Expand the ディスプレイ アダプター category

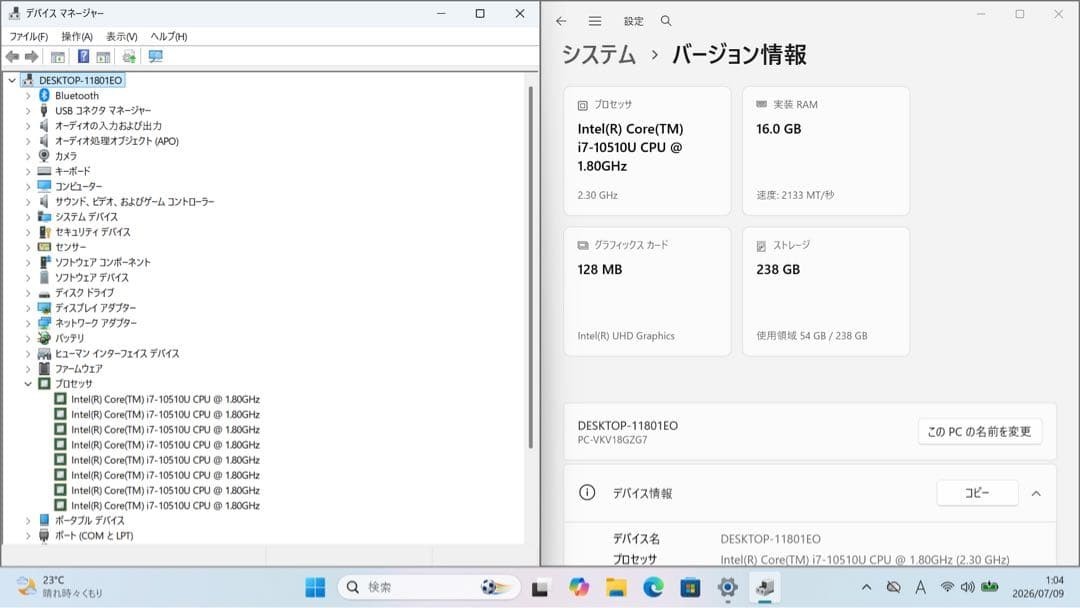click(28, 308)
